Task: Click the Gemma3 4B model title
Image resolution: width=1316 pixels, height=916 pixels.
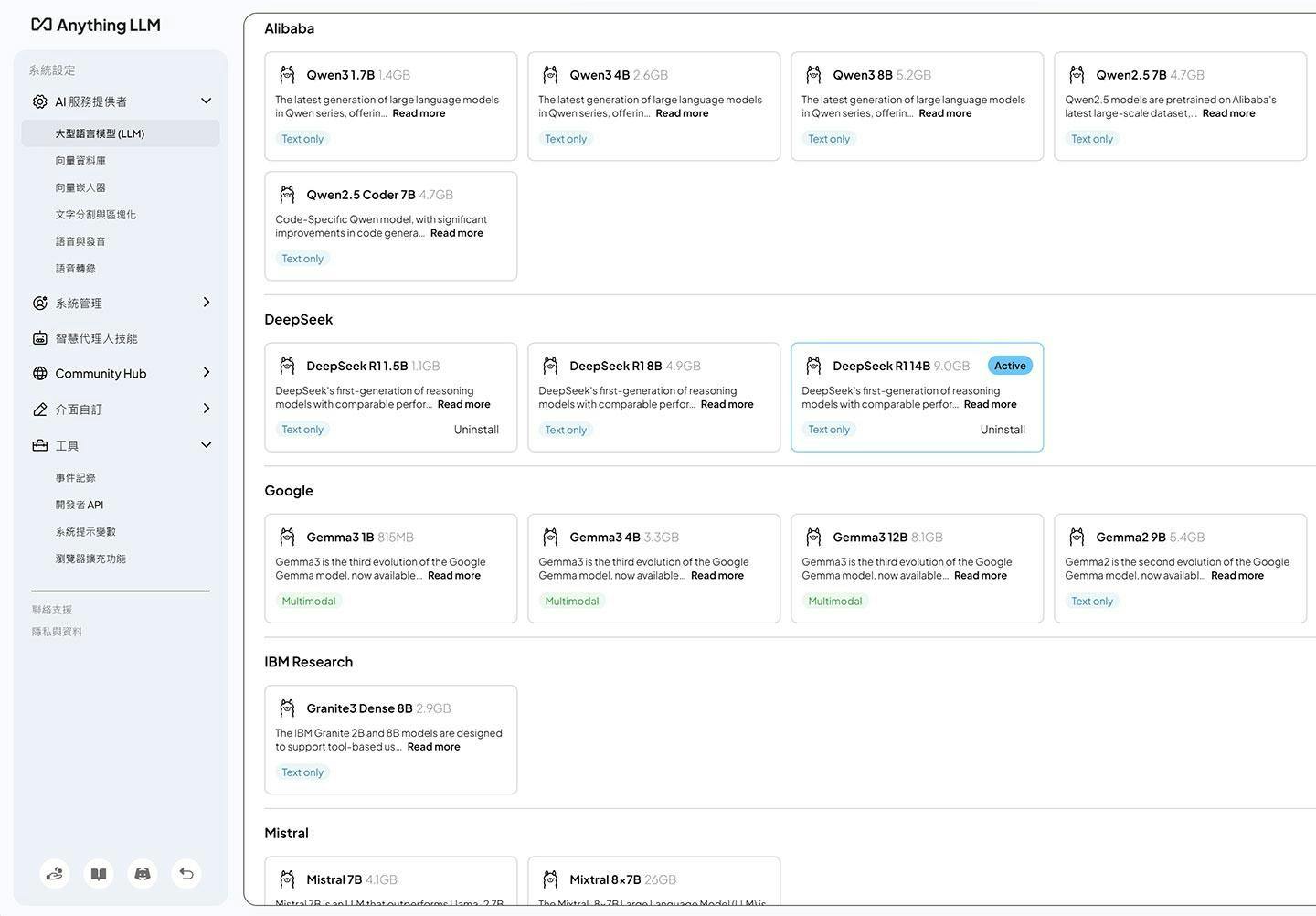Action: tap(605, 537)
